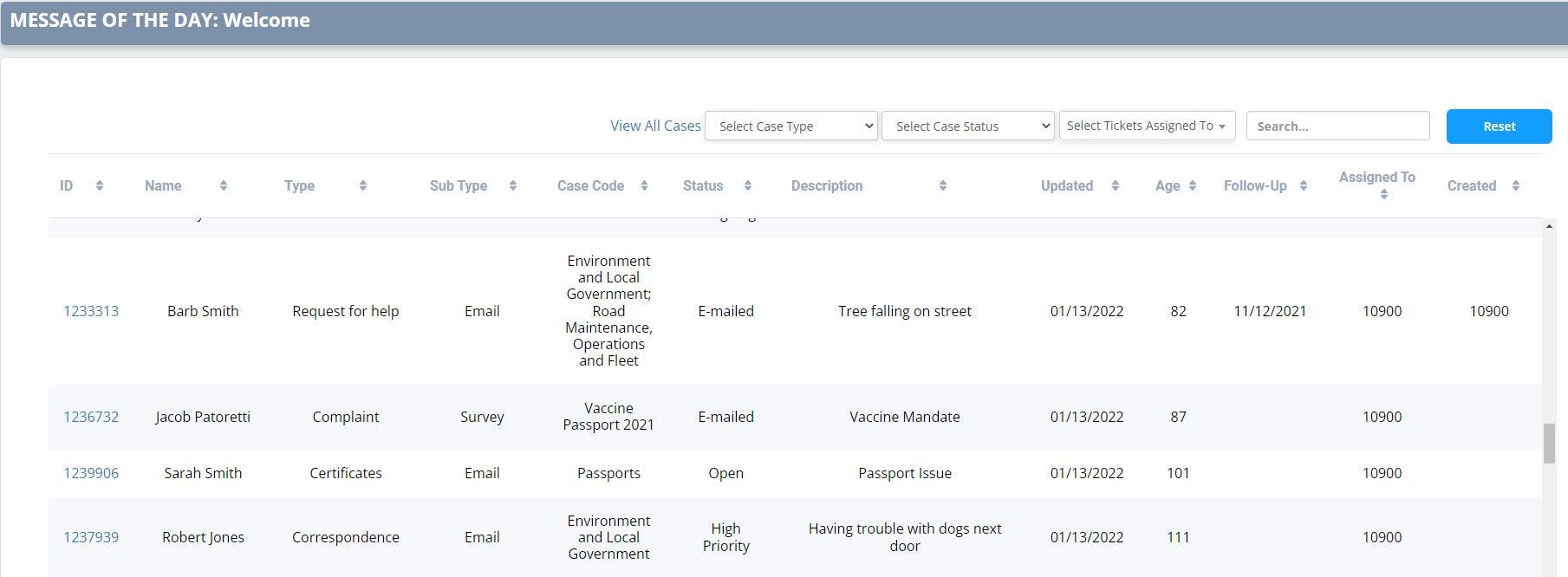Open Jacob Patoretti's case 1236732
1568x577 pixels.
click(91, 417)
